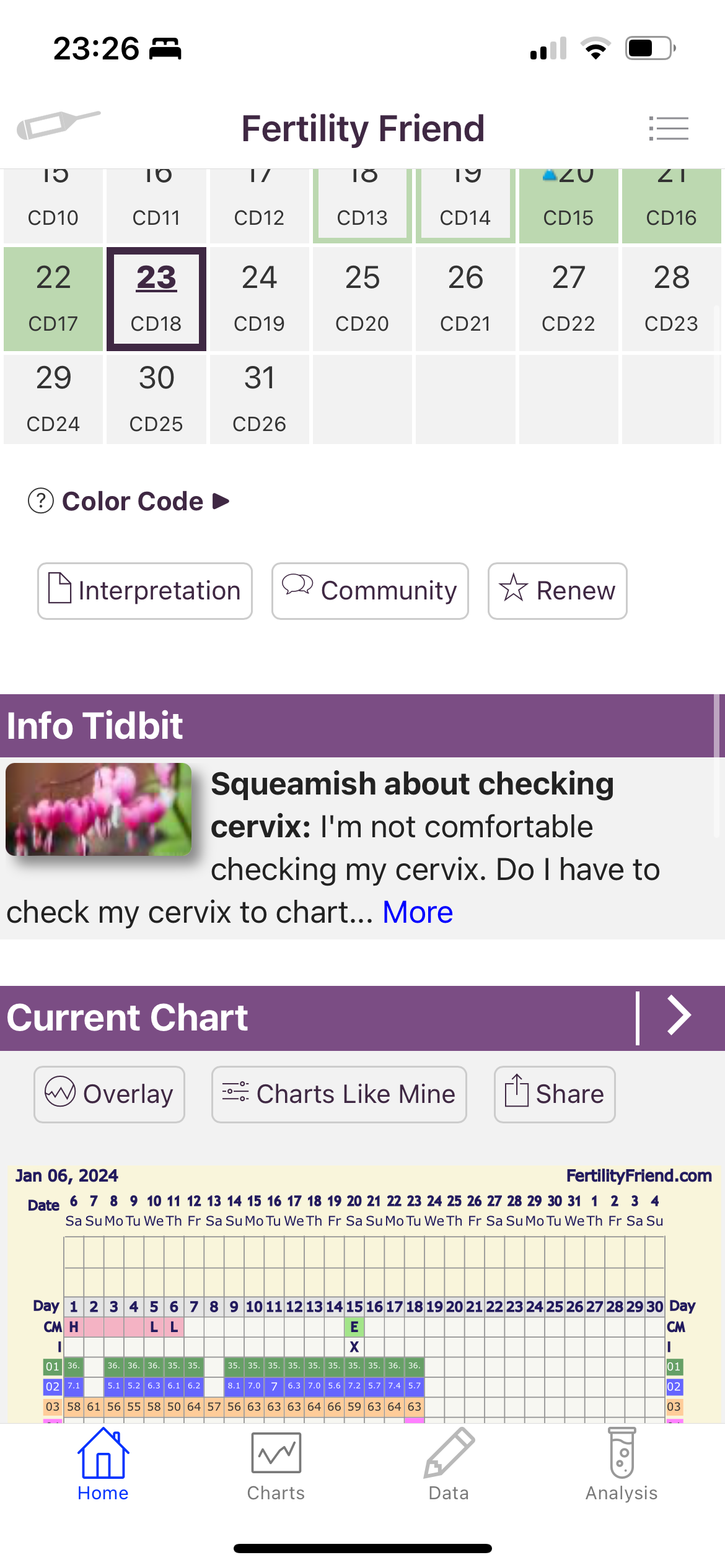Tap the Renew star button

(557, 591)
